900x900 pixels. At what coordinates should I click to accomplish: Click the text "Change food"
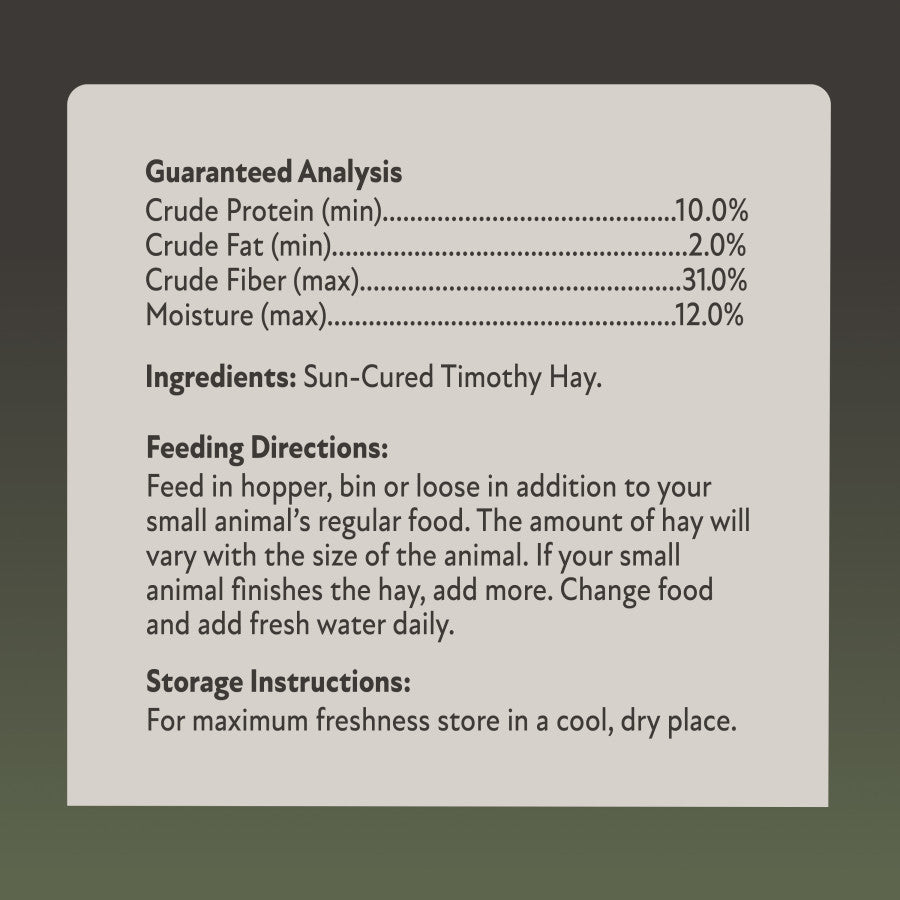(x=637, y=590)
